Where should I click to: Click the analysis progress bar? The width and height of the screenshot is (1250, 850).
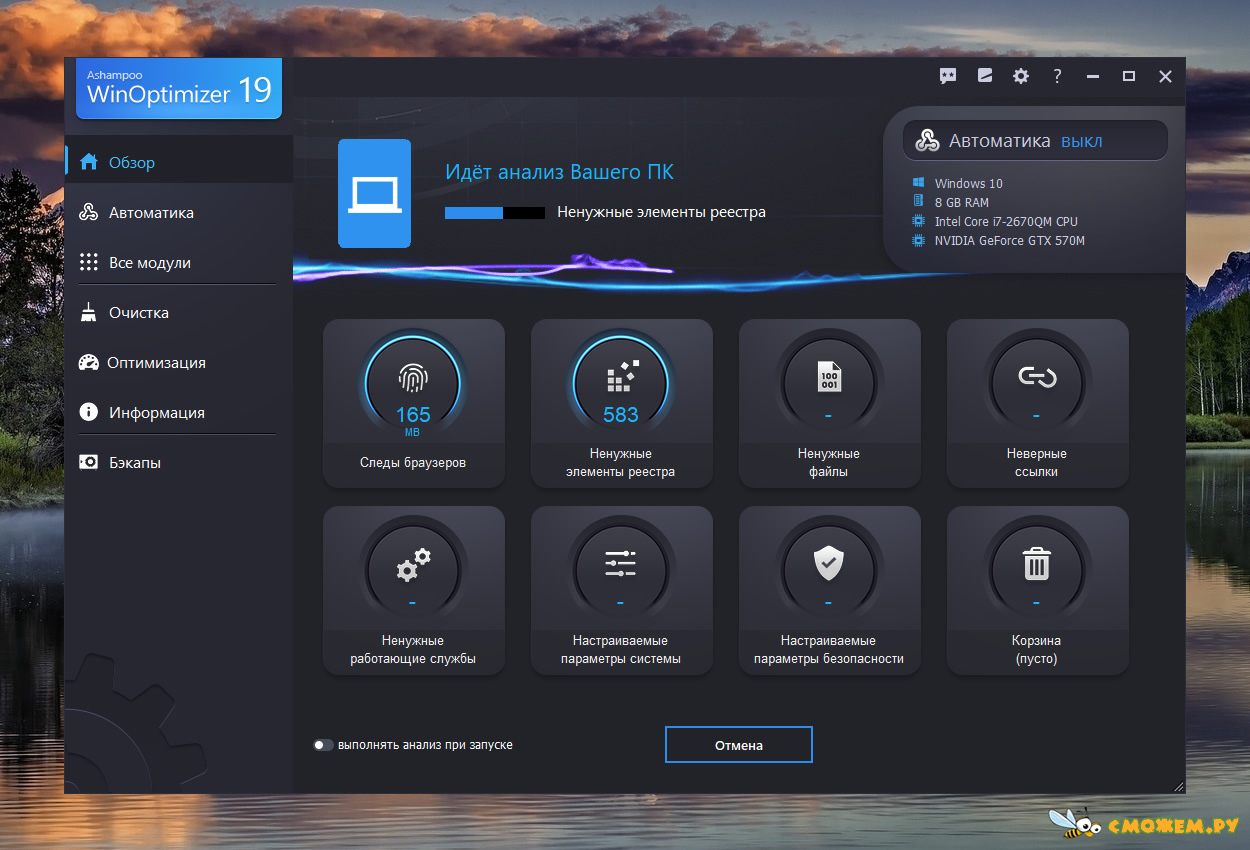tap(495, 213)
